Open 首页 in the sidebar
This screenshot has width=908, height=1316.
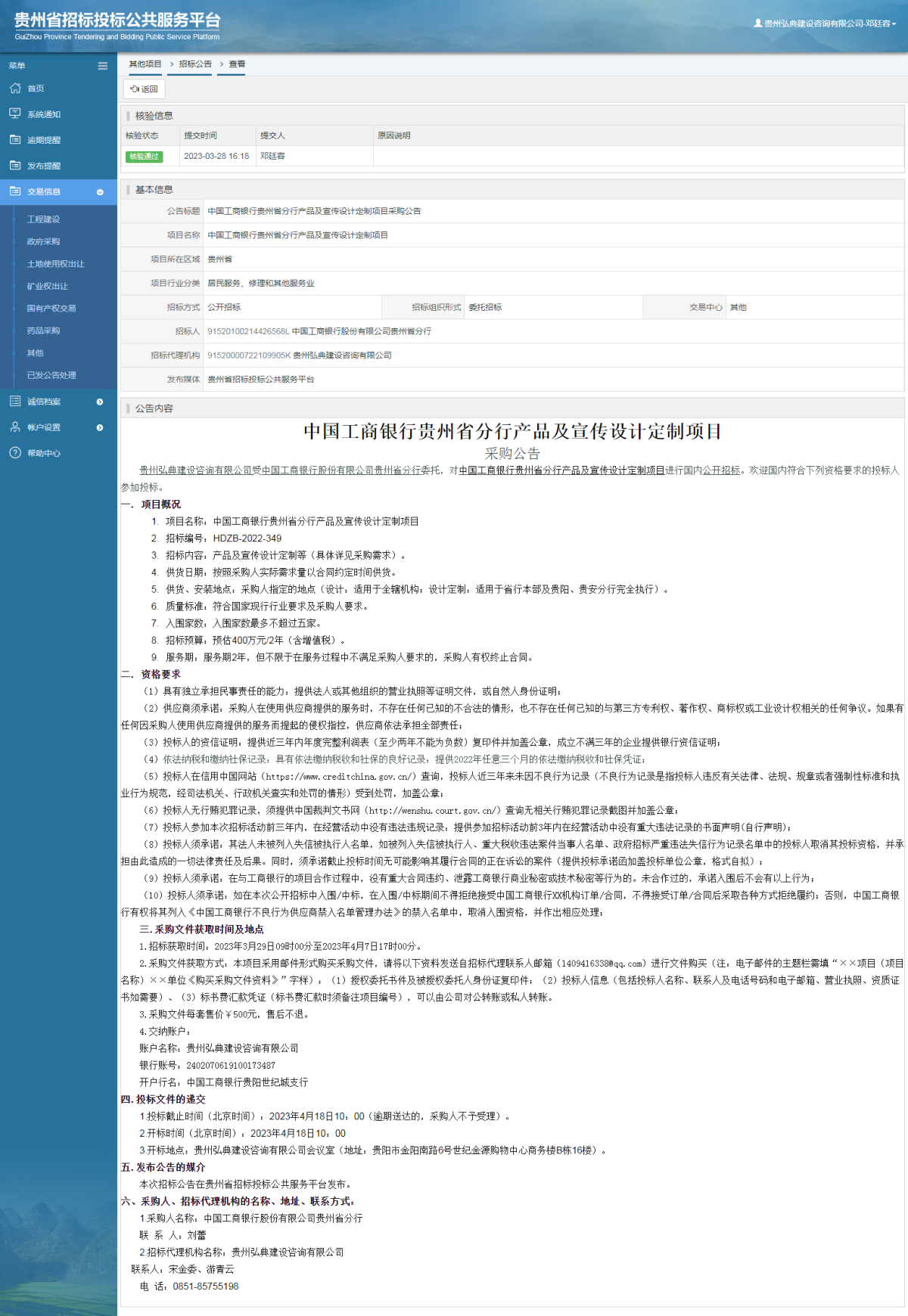coord(36,88)
